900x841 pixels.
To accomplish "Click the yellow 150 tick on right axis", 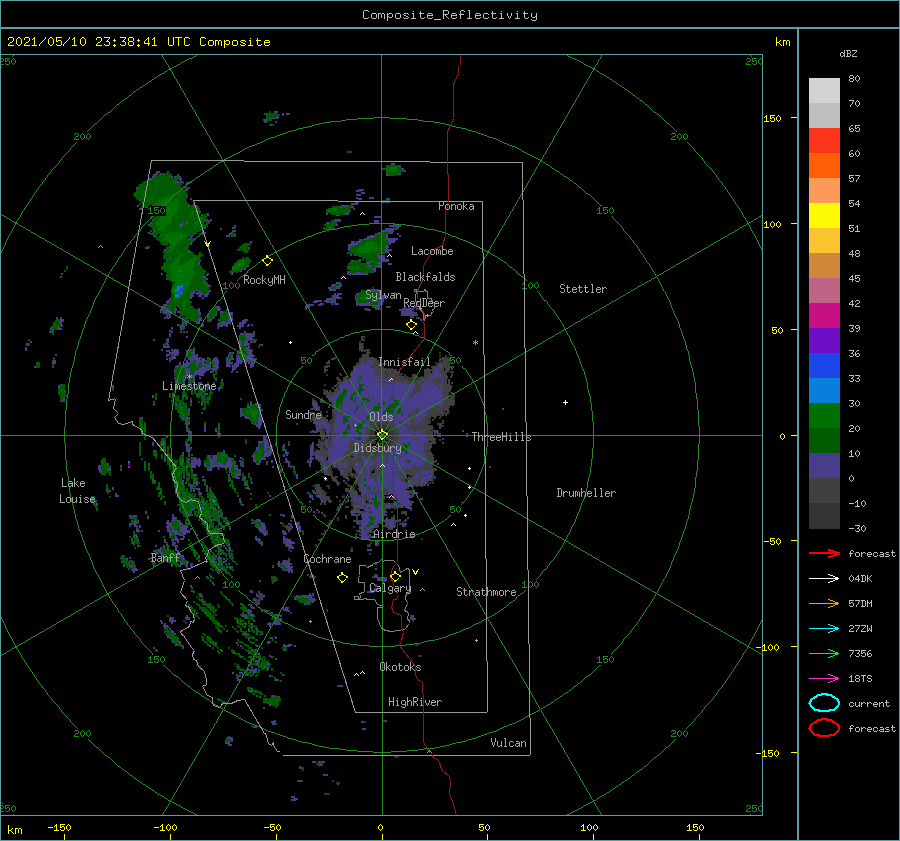I will click(x=772, y=118).
